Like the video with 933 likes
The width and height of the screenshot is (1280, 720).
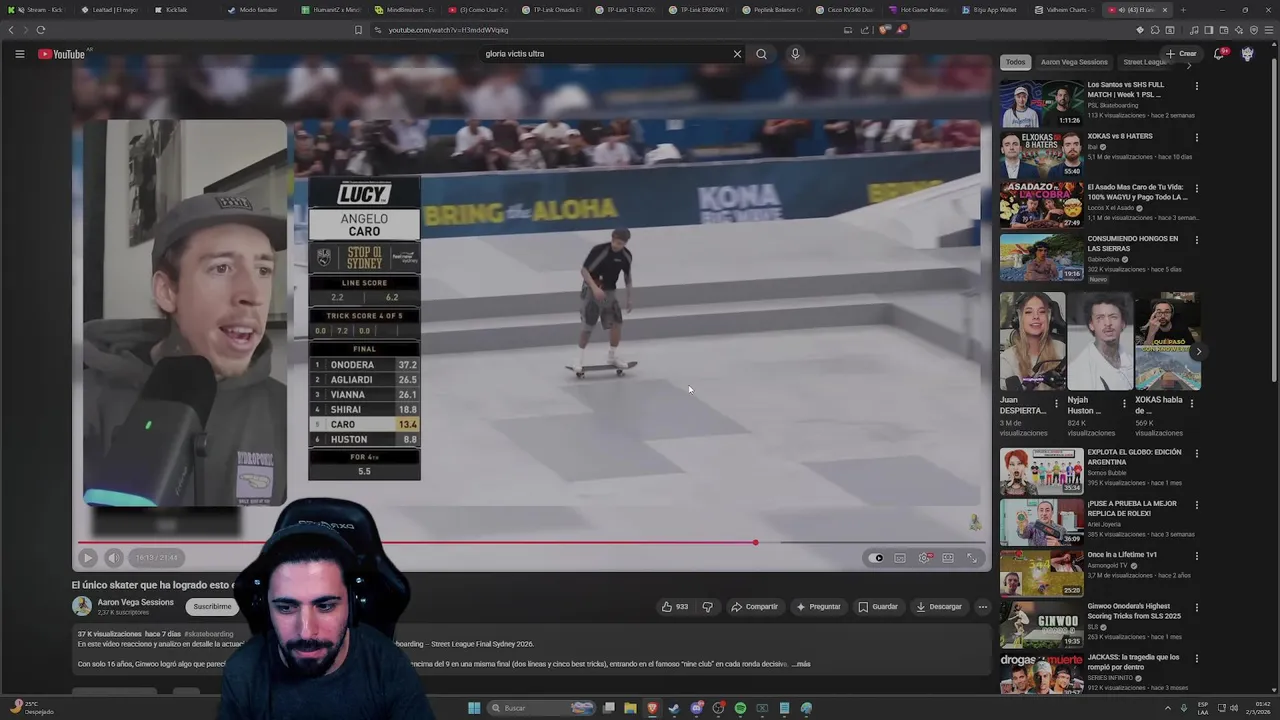[x=674, y=606]
